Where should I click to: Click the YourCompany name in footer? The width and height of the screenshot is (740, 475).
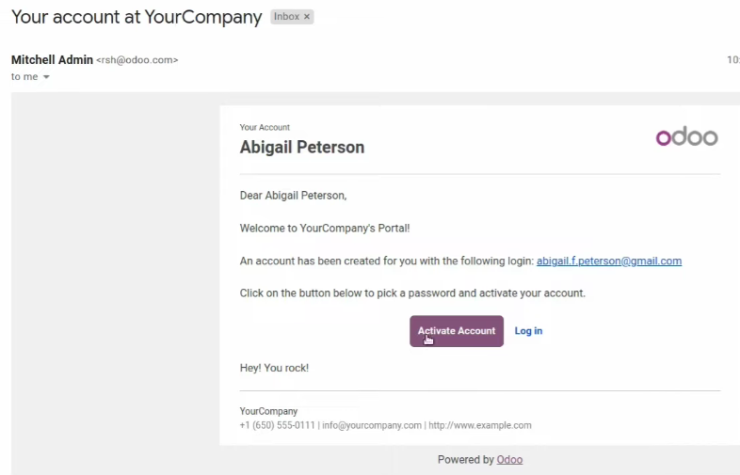tap(269, 411)
